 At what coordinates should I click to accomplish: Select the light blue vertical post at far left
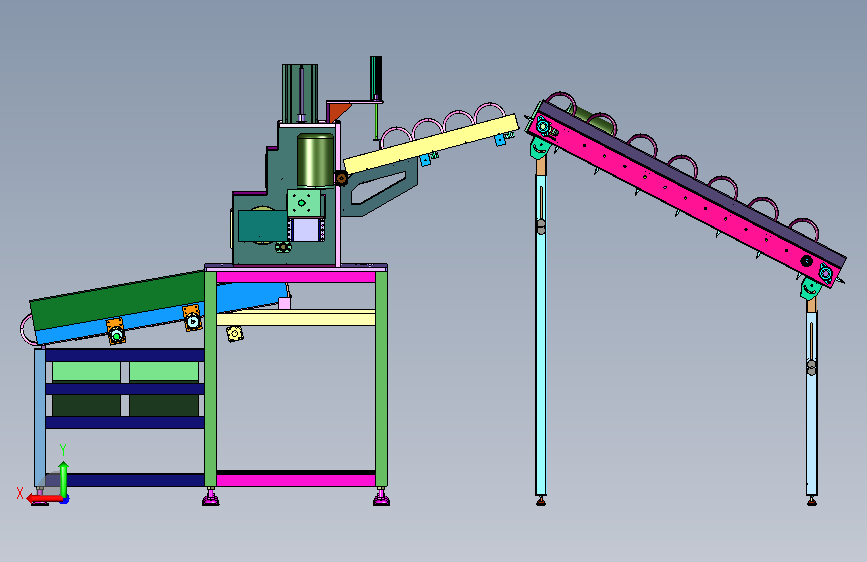click(x=40, y=418)
